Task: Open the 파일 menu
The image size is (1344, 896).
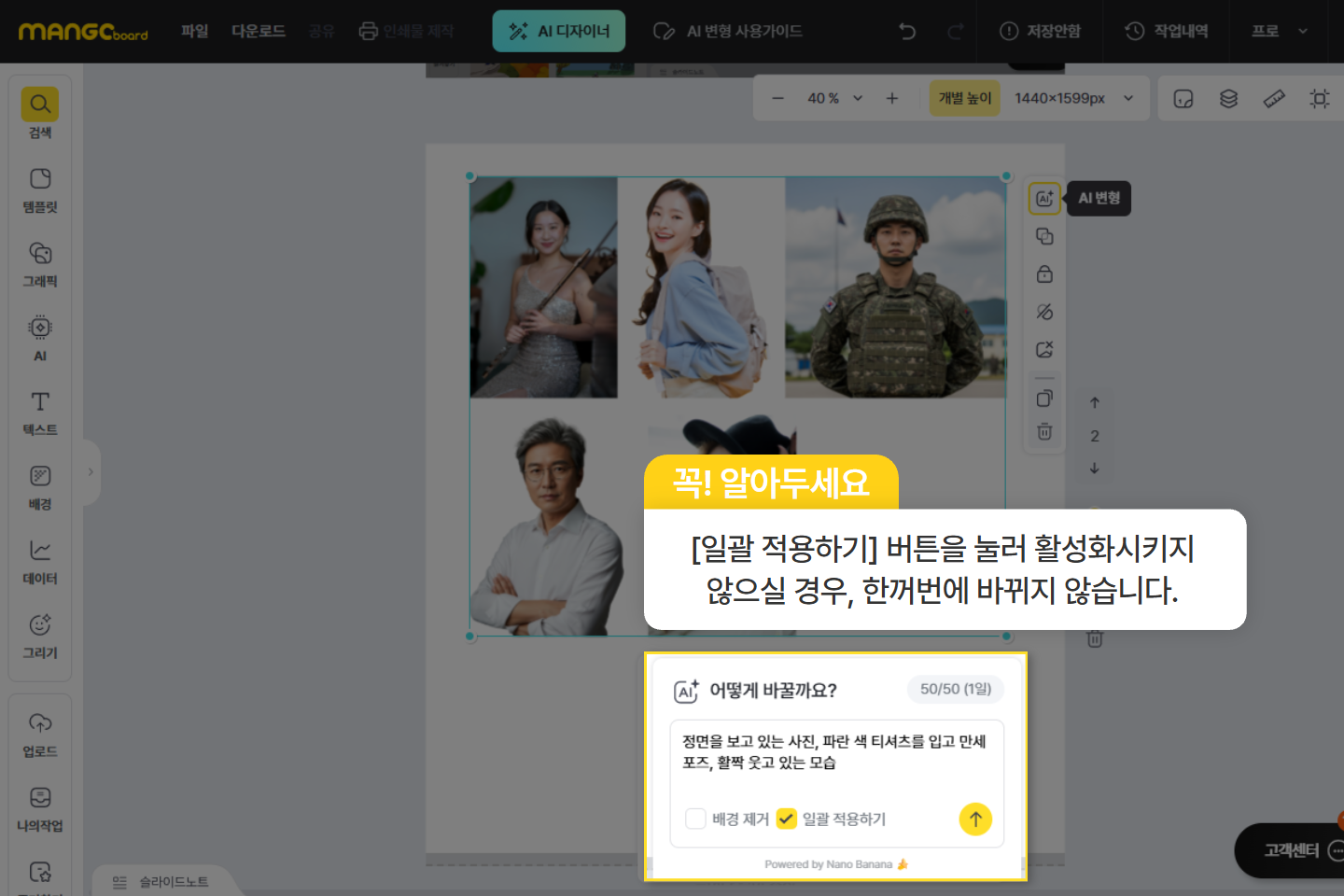Action: (194, 31)
